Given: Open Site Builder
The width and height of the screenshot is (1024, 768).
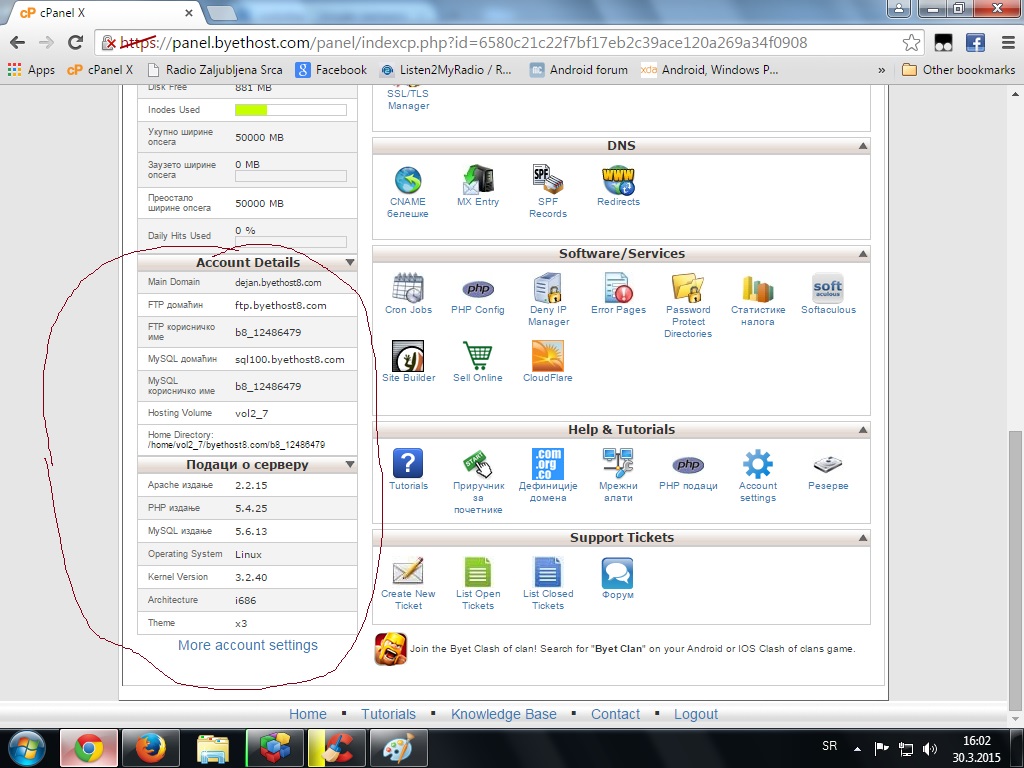Looking at the screenshot, I should 408,356.
